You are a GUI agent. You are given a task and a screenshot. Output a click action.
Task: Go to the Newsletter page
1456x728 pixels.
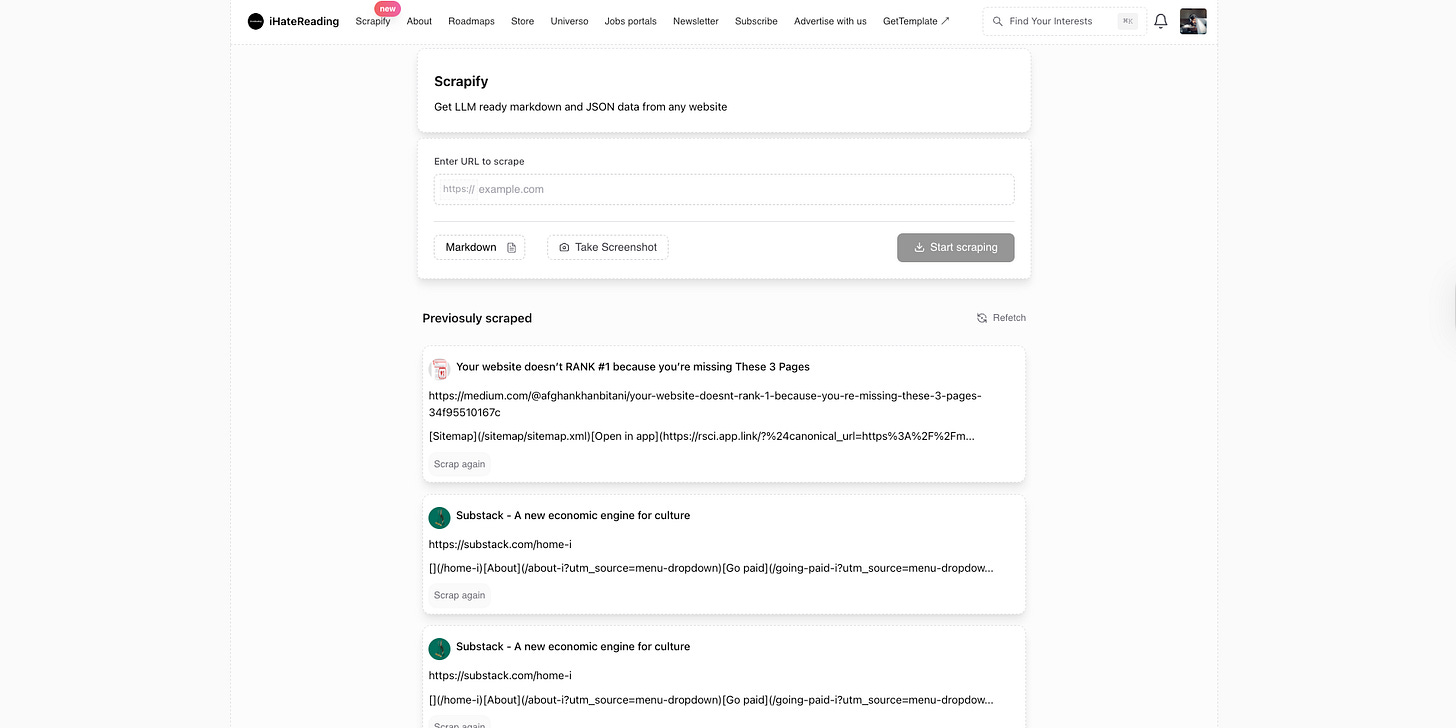(696, 21)
